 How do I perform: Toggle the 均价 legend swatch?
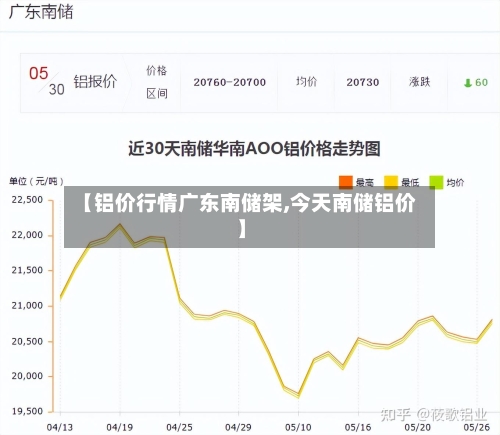(436, 182)
